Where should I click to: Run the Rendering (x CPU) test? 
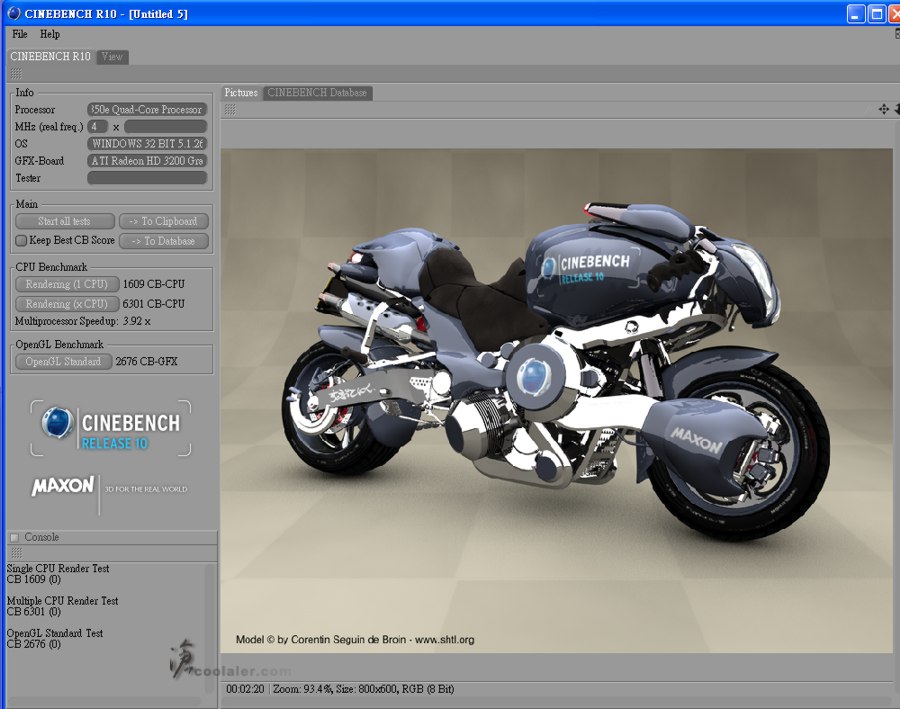pyautogui.click(x=67, y=304)
